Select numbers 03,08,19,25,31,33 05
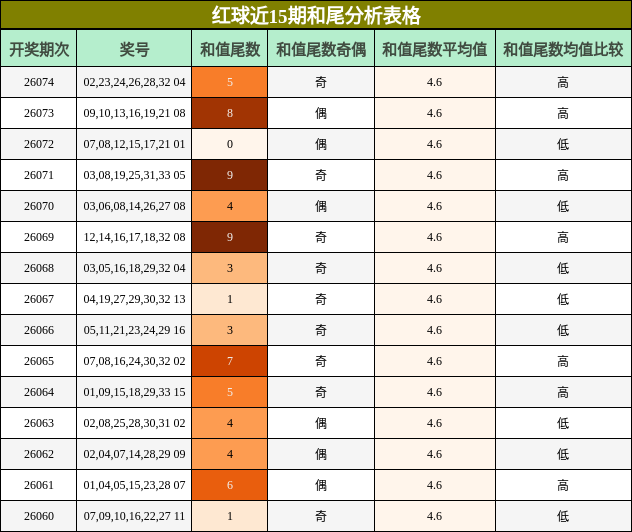 [134, 175]
